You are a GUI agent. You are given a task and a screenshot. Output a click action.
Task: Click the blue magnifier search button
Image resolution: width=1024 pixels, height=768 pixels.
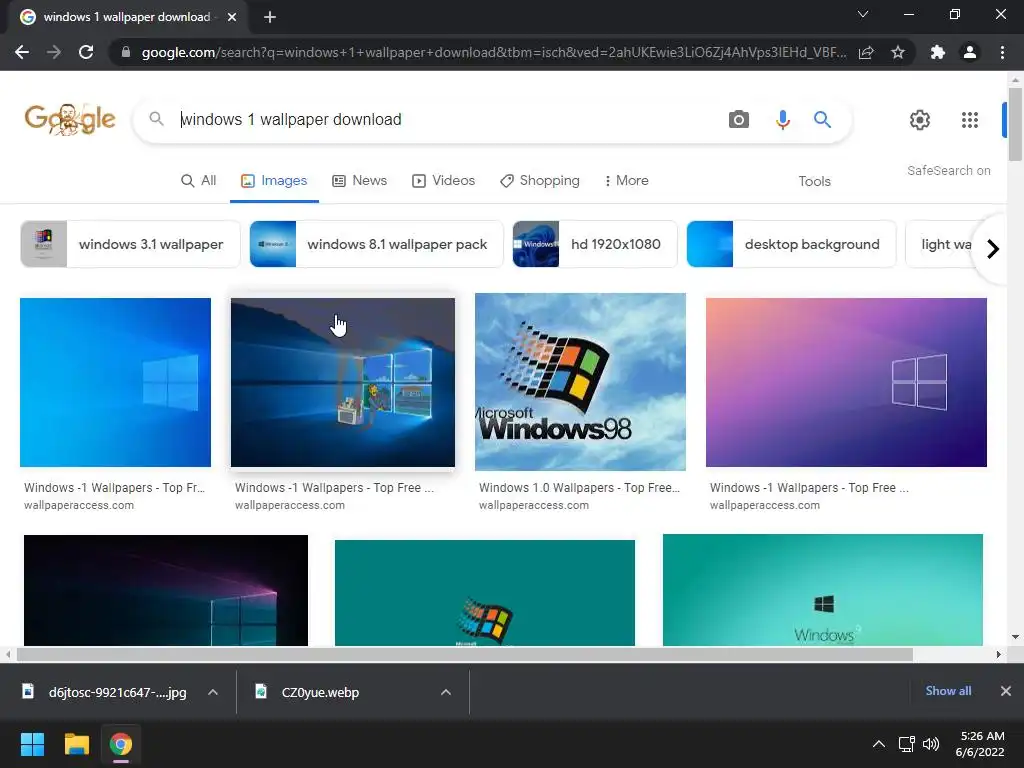pyautogui.click(x=822, y=120)
